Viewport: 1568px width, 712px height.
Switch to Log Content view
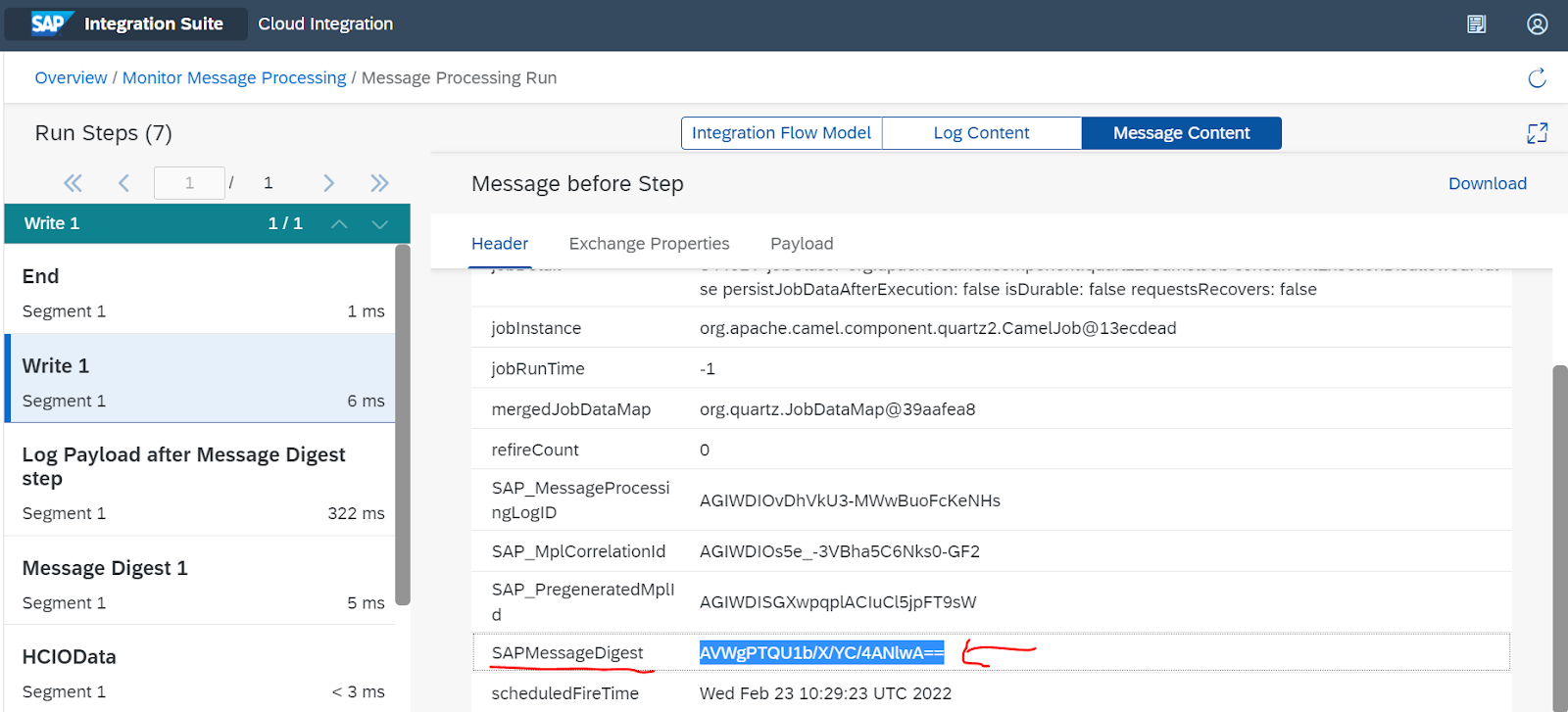(x=981, y=133)
